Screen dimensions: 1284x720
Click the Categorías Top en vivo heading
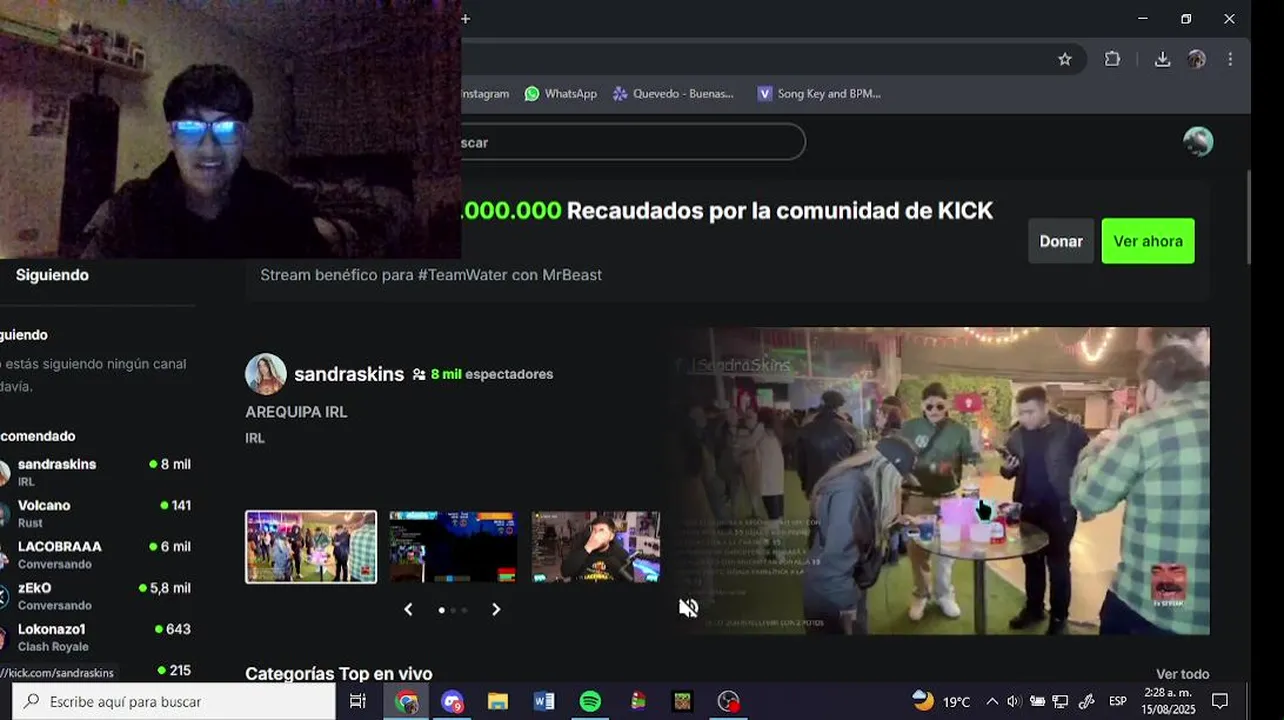point(339,674)
